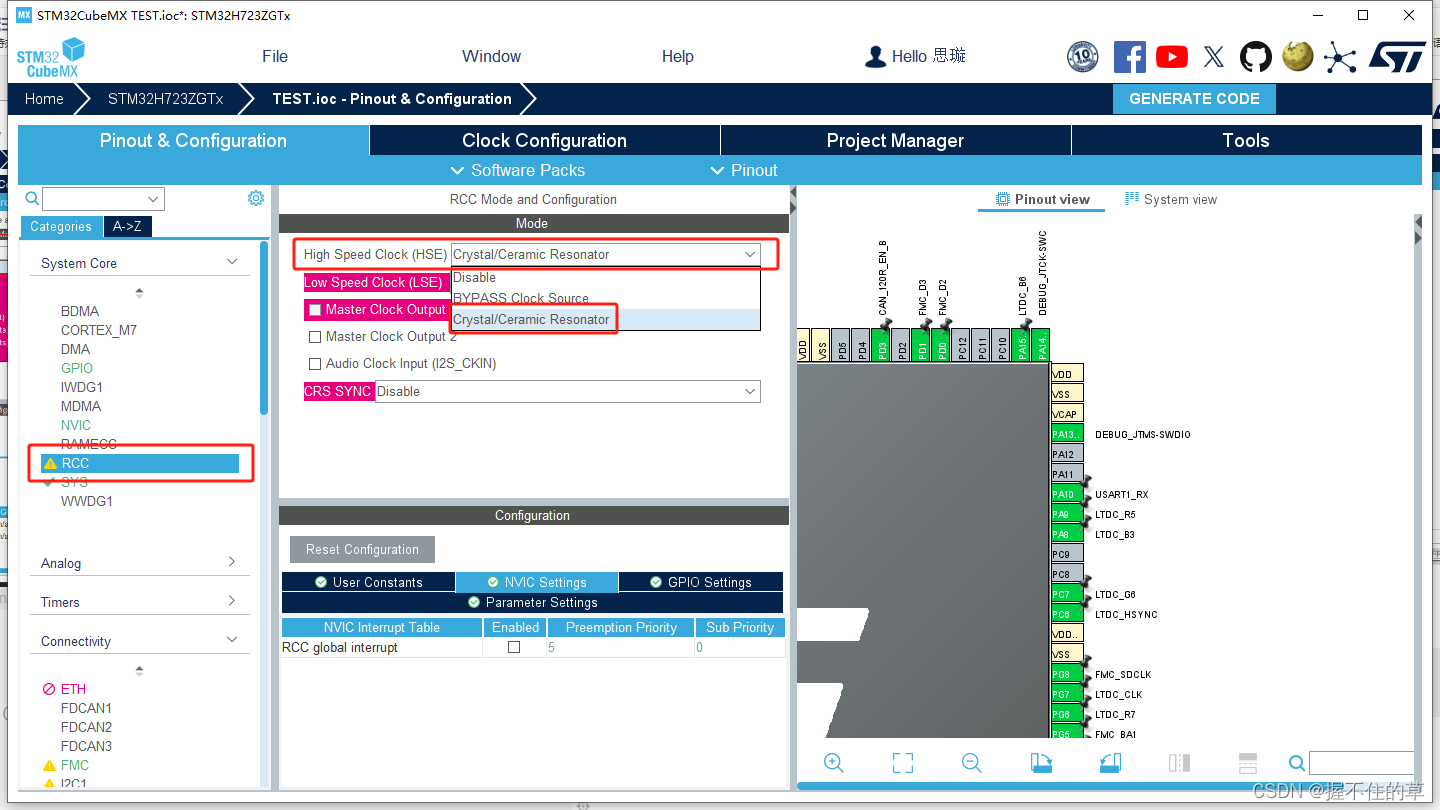This screenshot has height=810, width=1440.
Task: Click the Reset Configuration button
Action: 362,549
